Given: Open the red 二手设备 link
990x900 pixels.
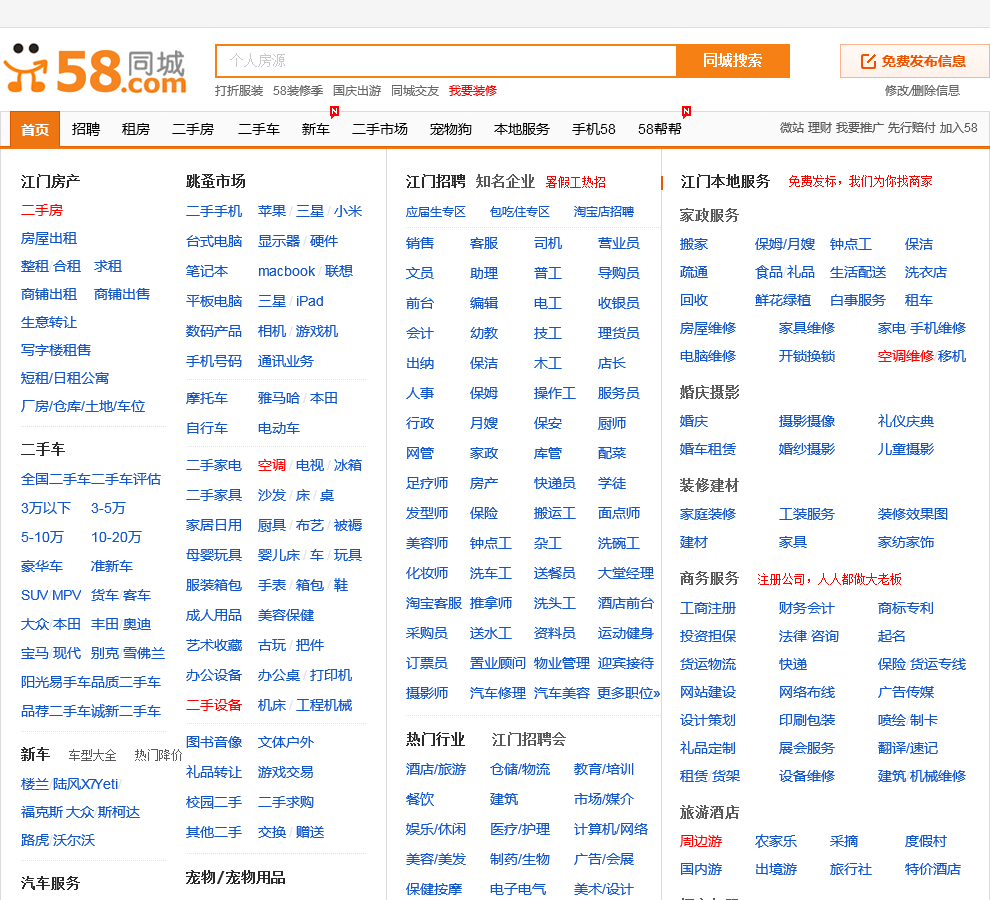Looking at the screenshot, I should (x=213, y=705).
